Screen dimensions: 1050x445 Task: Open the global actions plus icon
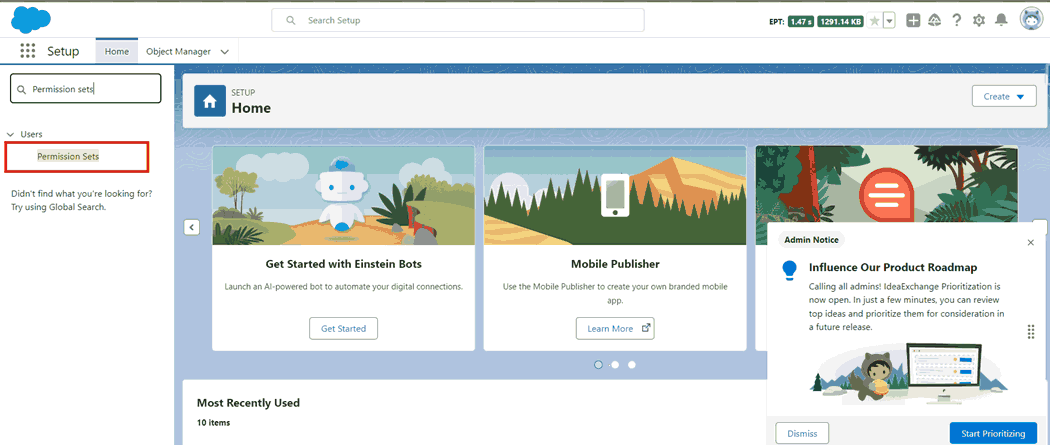pos(913,21)
